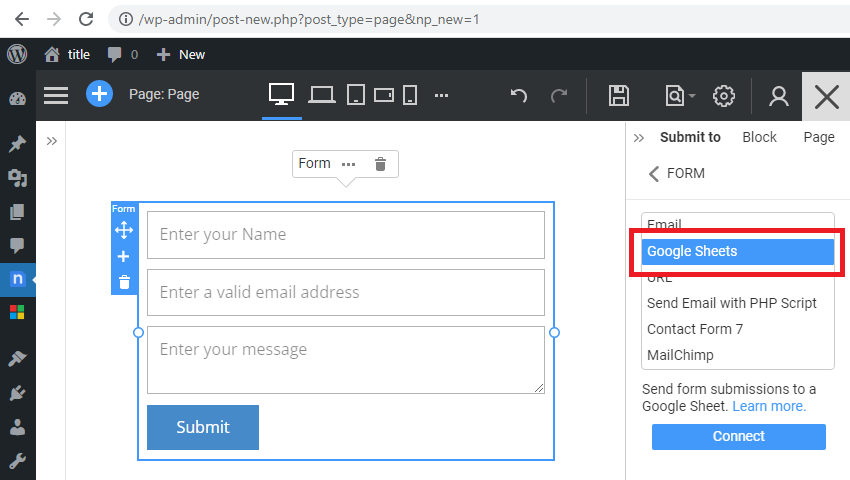Switch to the Page tab
This screenshot has height=480, width=850.
pos(819,137)
